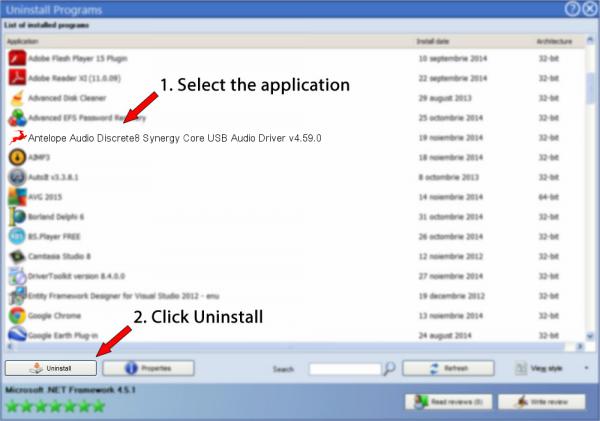Screen dimensions: 600x421
Task: Click the Uninstall button
Action: pos(51,368)
